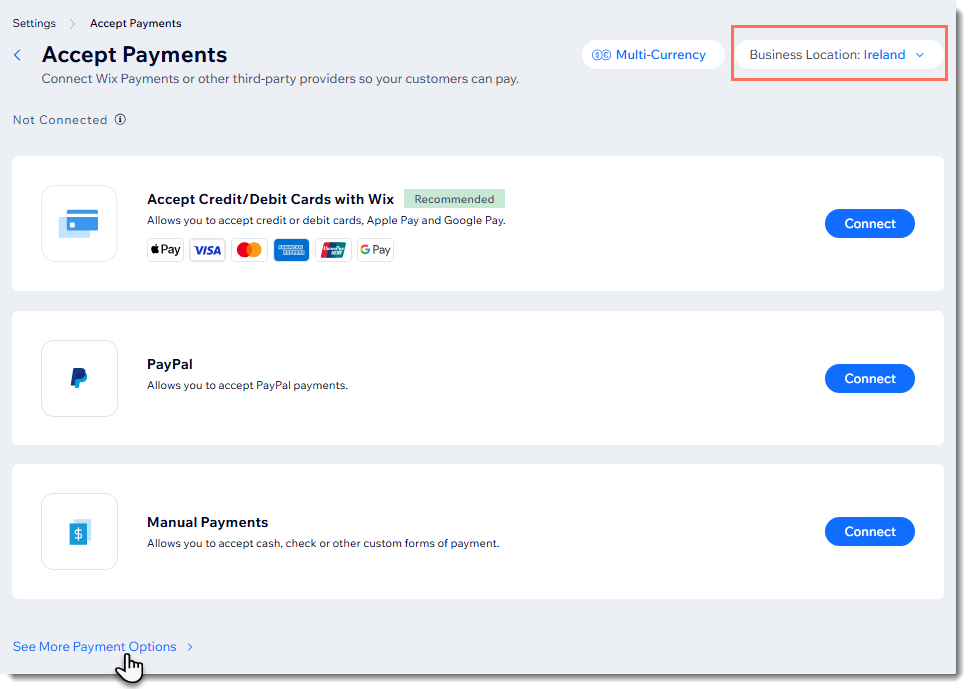Image resolution: width=971 pixels, height=689 pixels.
Task: Connect the Manual Payments method
Action: click(x=869, y=531)
